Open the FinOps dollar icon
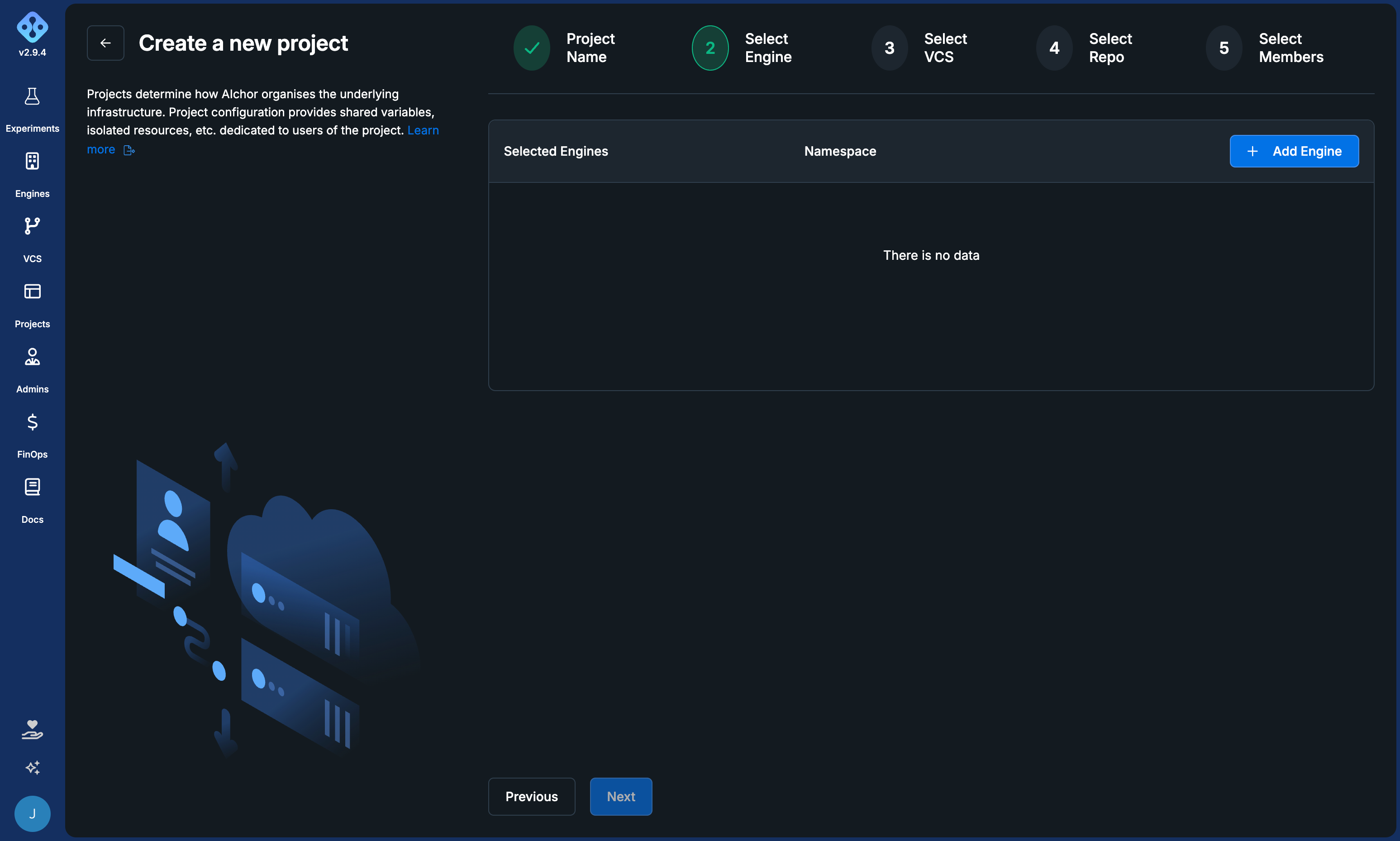Screen dimensions: 1400x841 click(32, 422)
